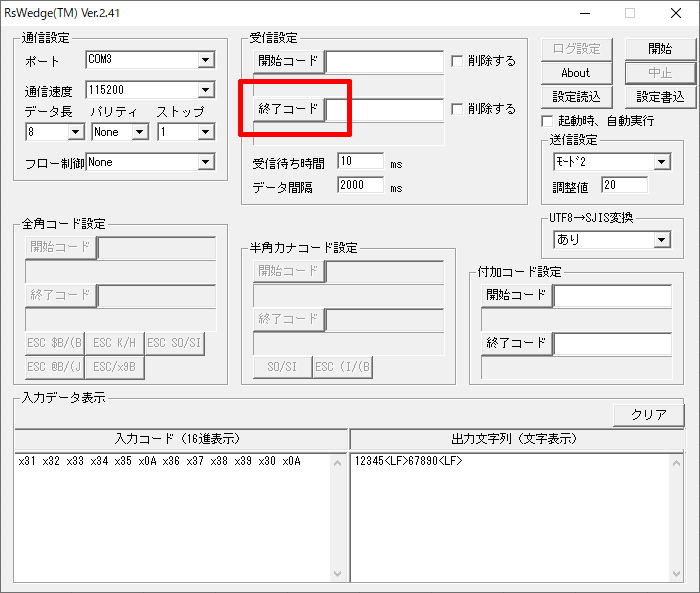Click the 出力文字列（文字表示） column header
This screenshot has height=593, width=700.
point(517,439)
